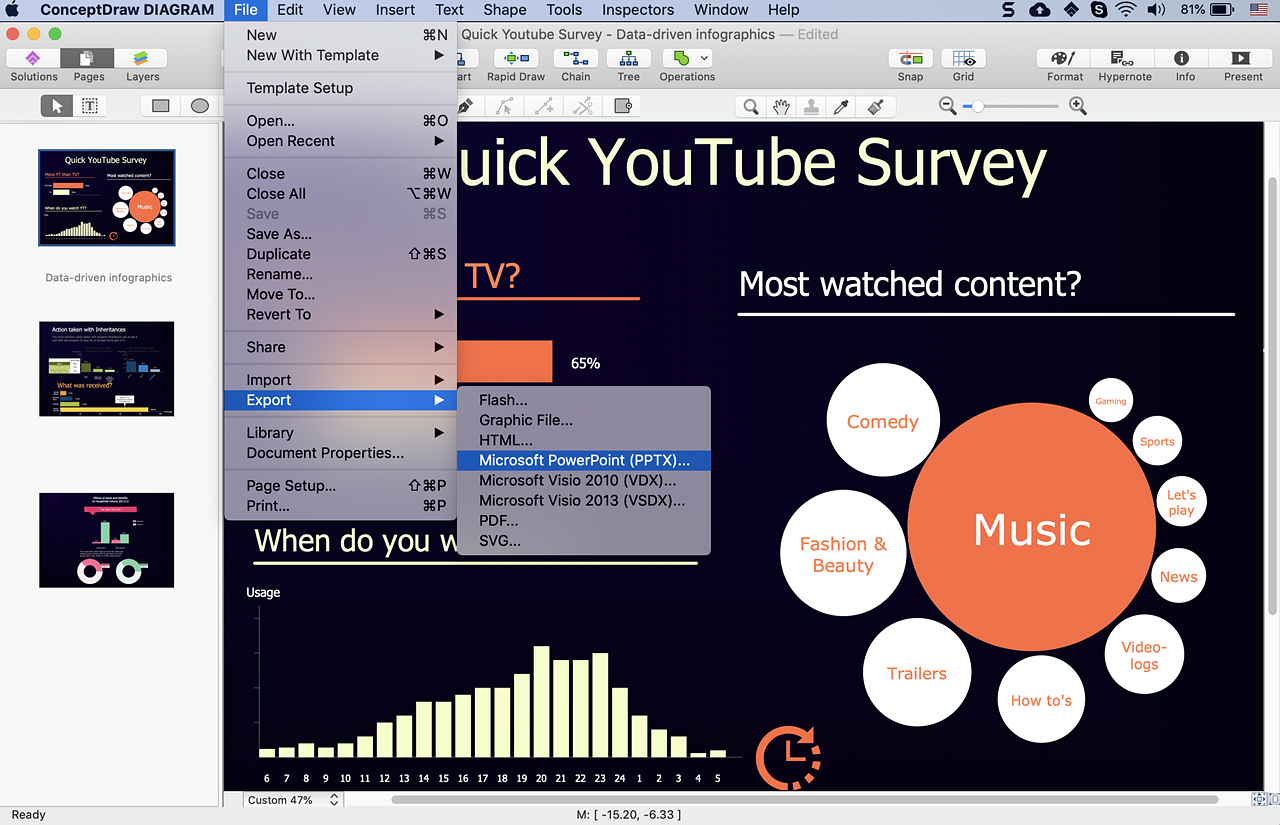Viewport: 1280px width, 825px height.
Task: Choose Page Setup in File menu
Action: (340, 486)
